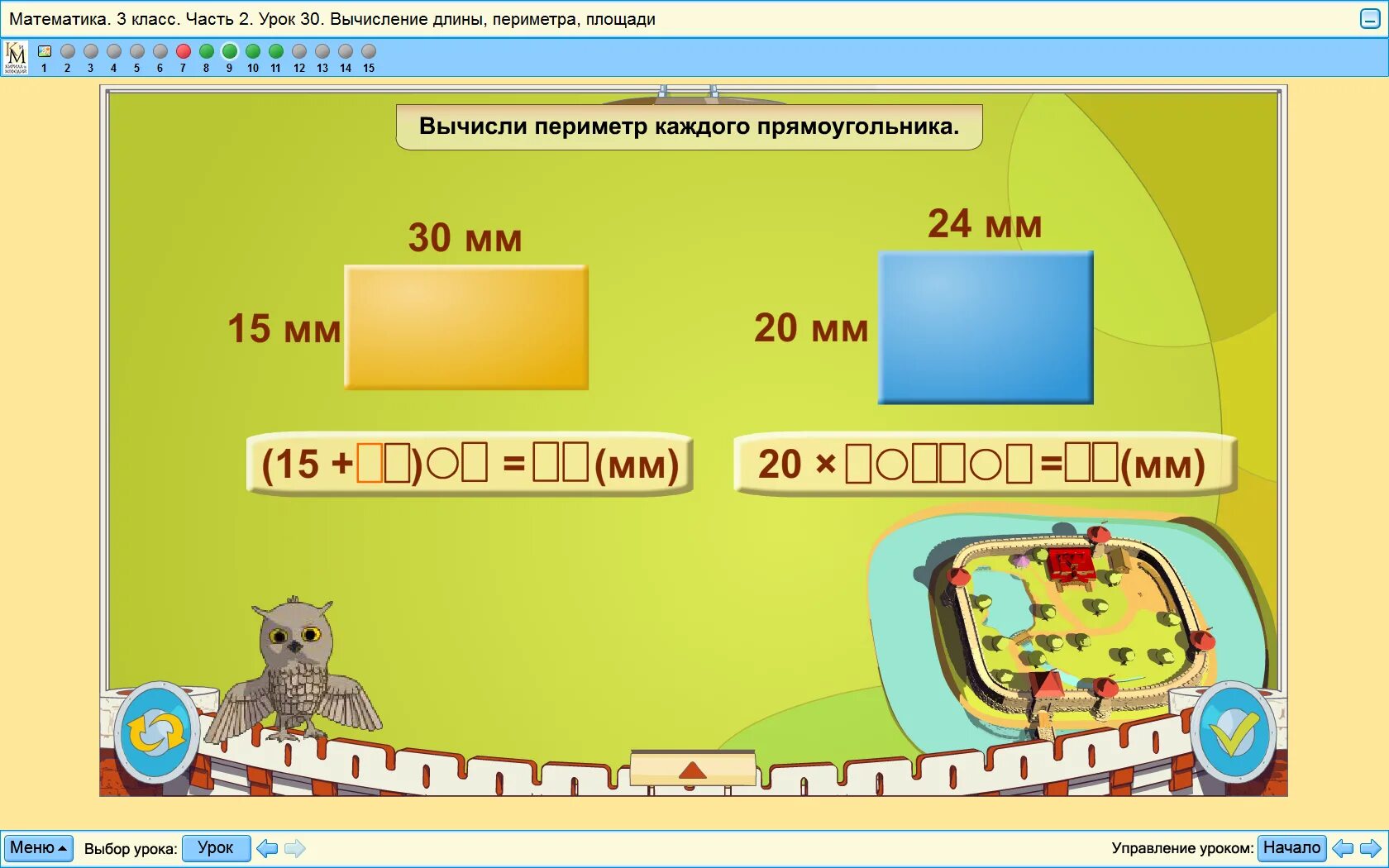Jump to slide 5 dot
The height and width of the screenshot is (868, 1389).
(137, 51)
